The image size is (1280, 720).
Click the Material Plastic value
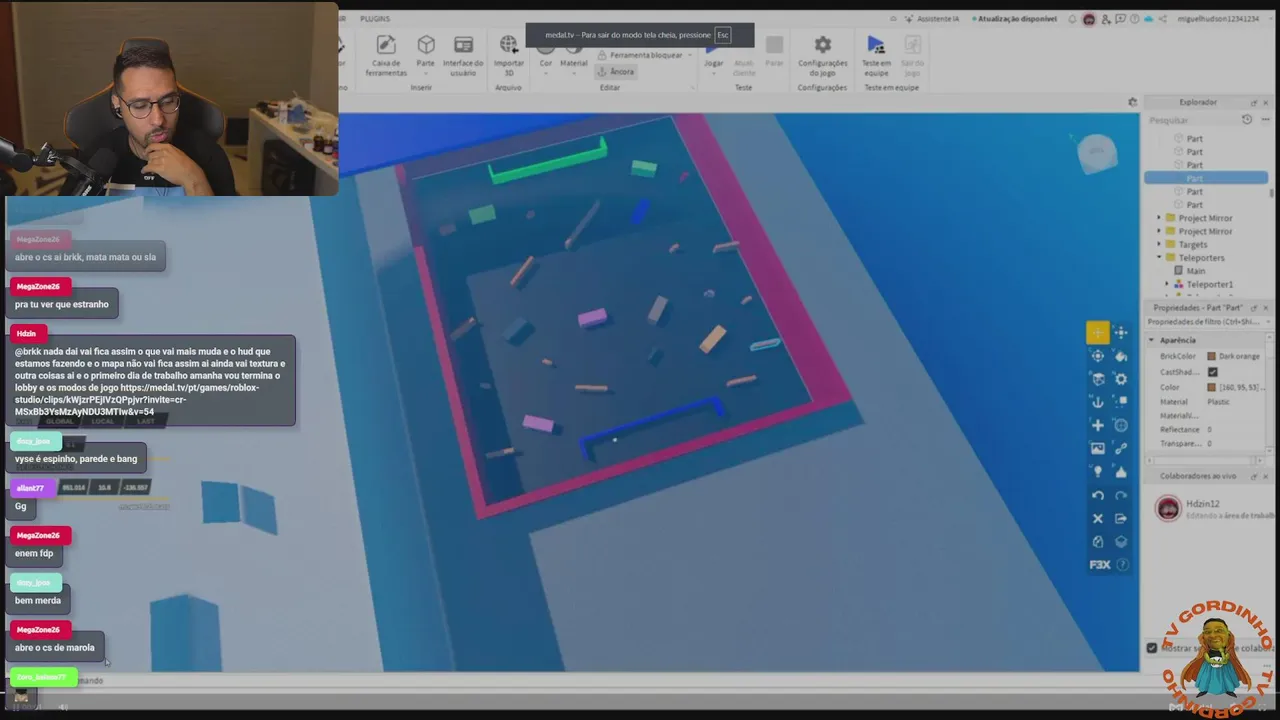1218,402
